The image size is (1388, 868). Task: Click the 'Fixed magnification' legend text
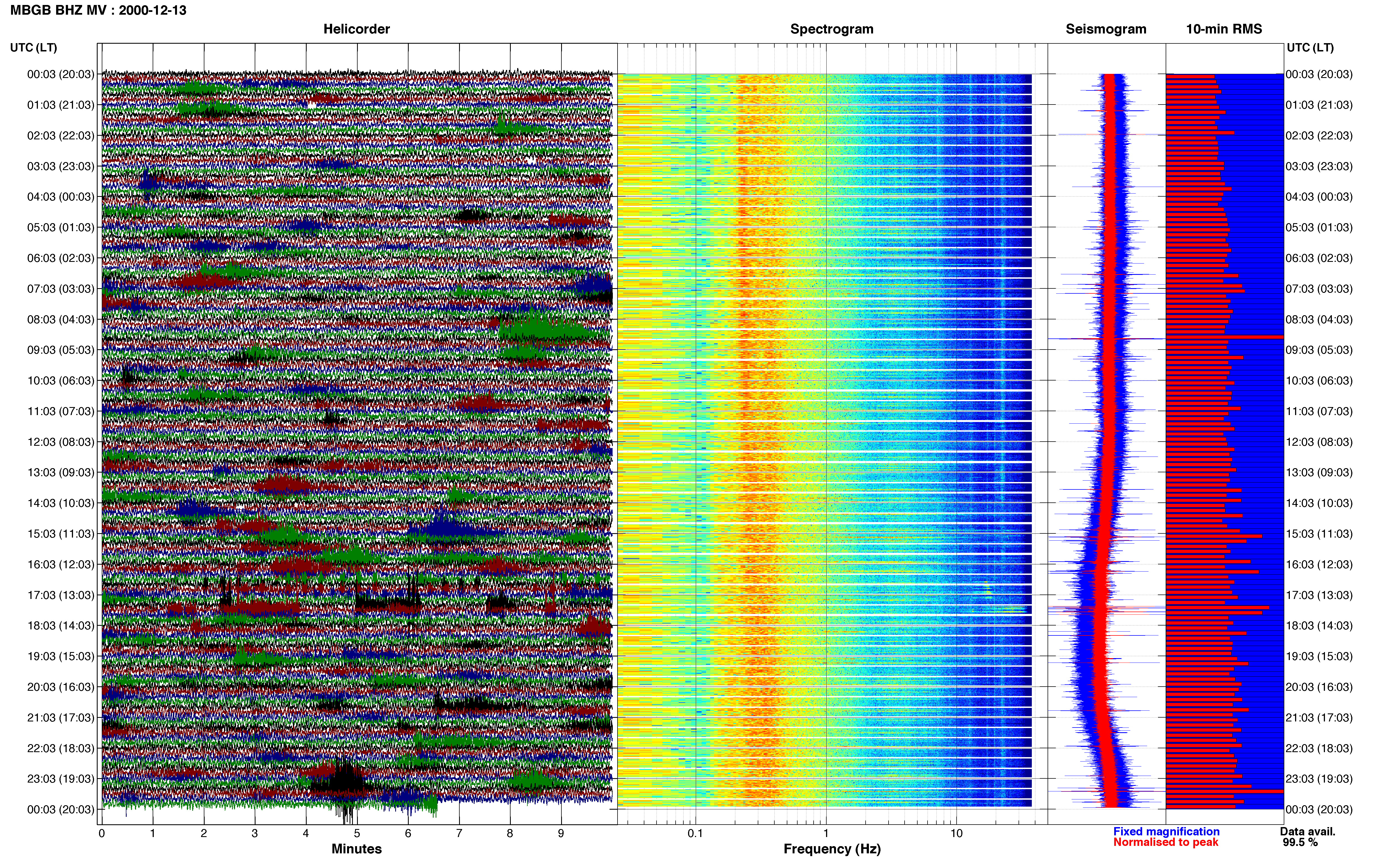click(1166, 832)
